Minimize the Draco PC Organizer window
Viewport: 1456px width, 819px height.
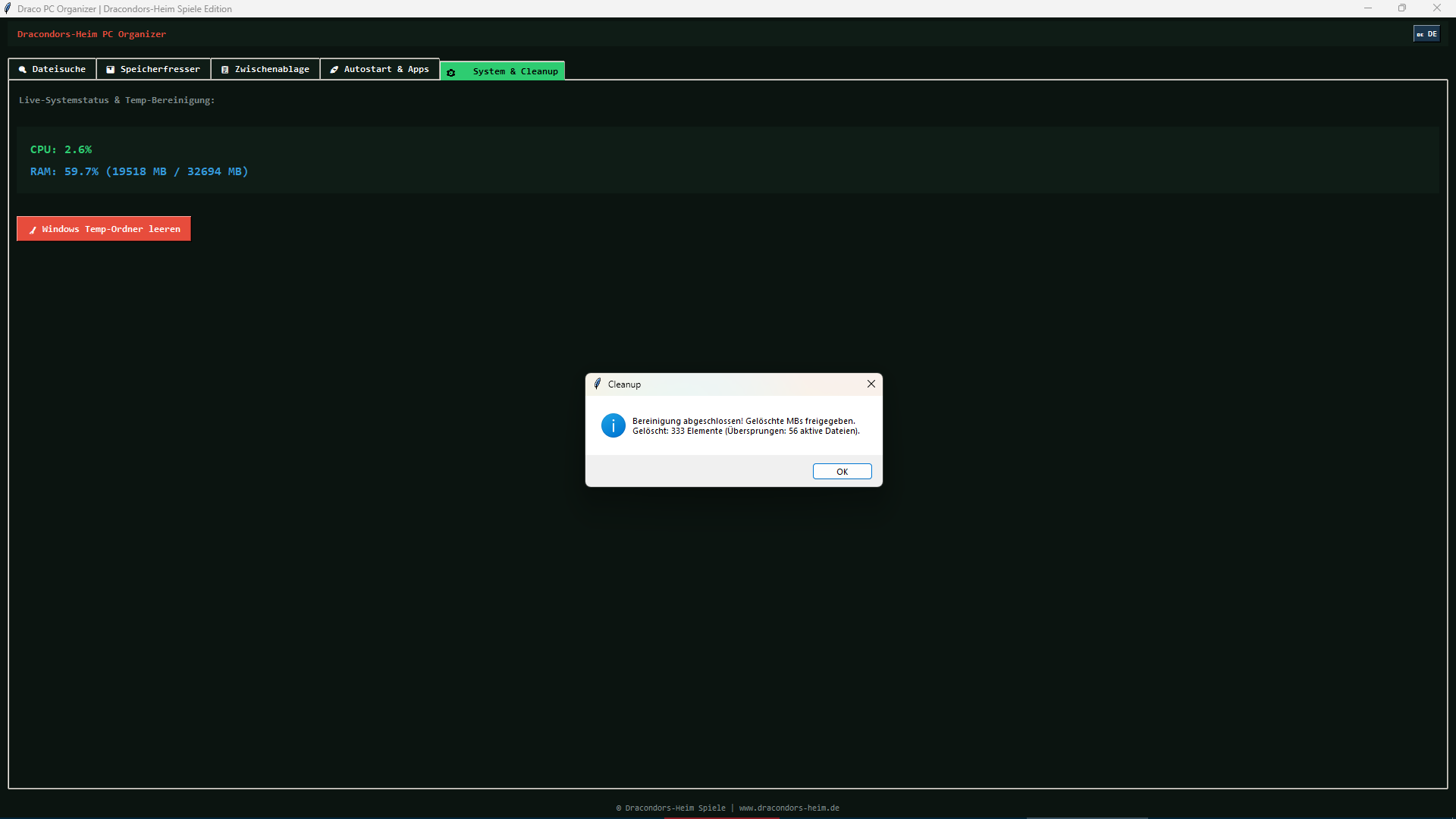pyautogui.click(x=1368, y=8)
